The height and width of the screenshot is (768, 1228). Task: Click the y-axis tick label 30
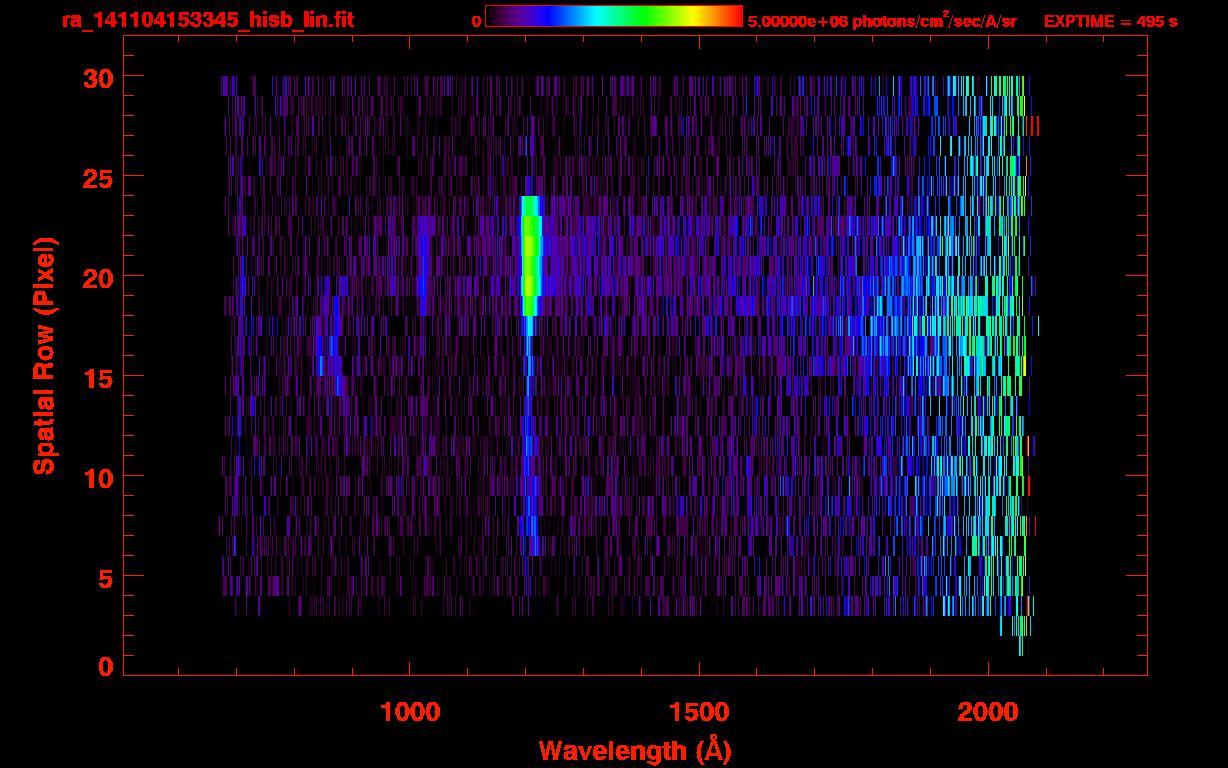pyautogui.click(x=98, y=77)
